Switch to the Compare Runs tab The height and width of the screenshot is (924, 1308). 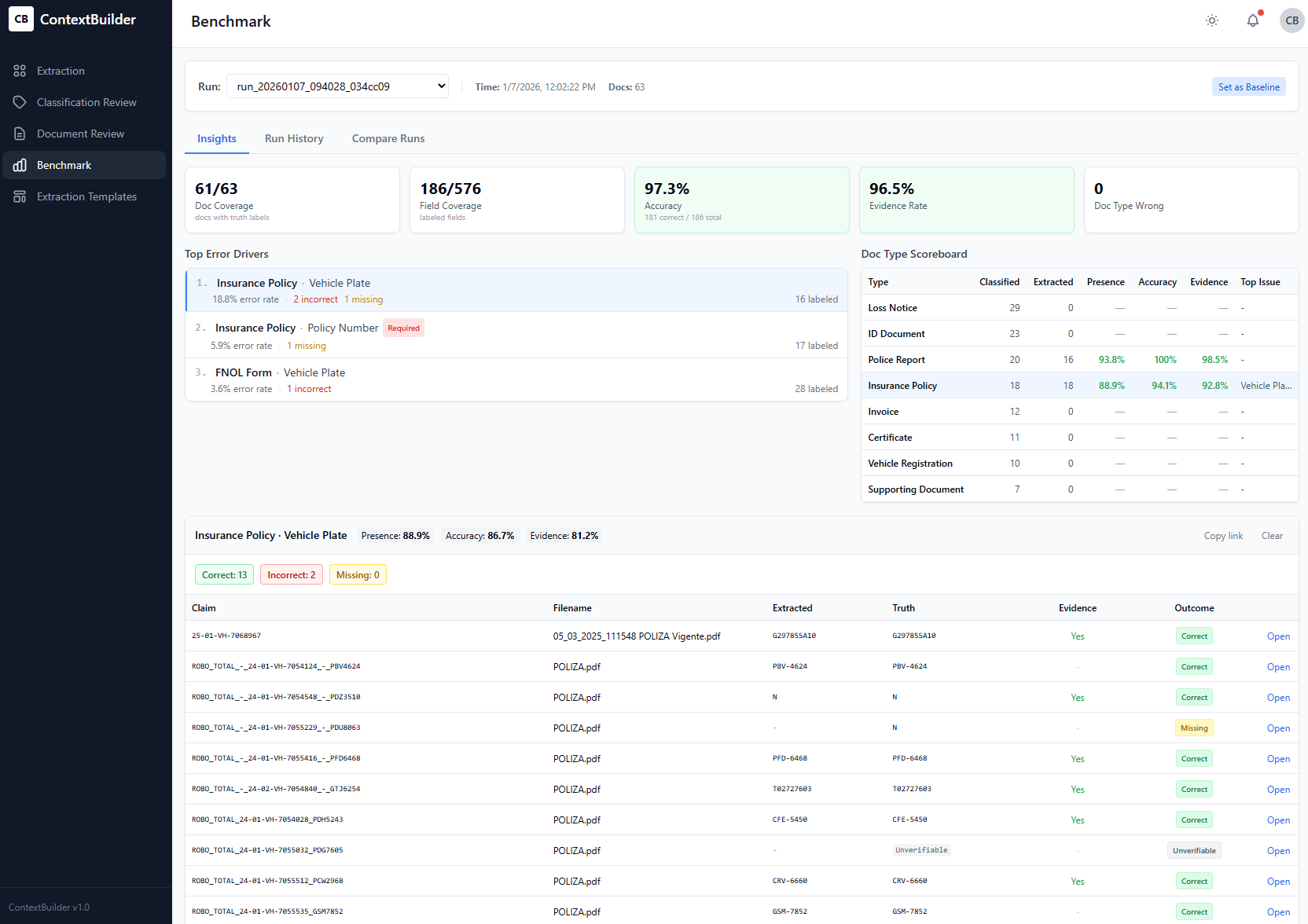tap(388, 138)
